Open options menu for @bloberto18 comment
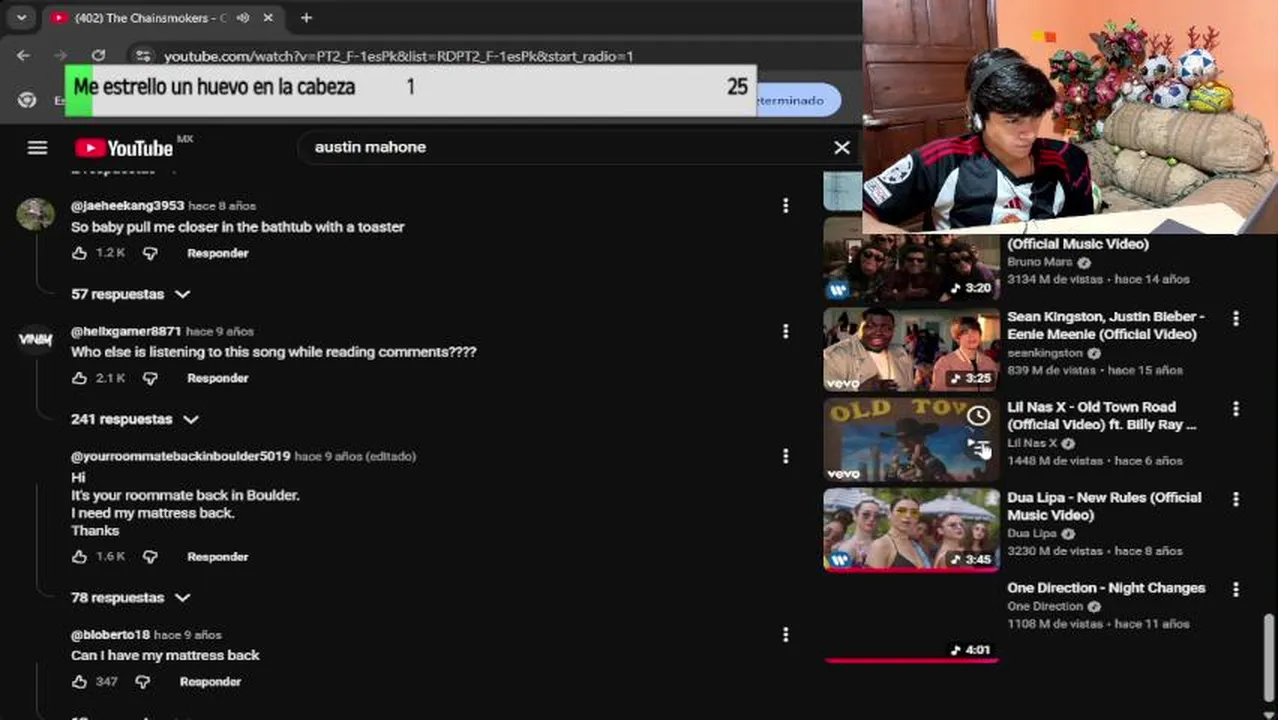The width and height of the screenshot is (1278, 720). point(785,635)
